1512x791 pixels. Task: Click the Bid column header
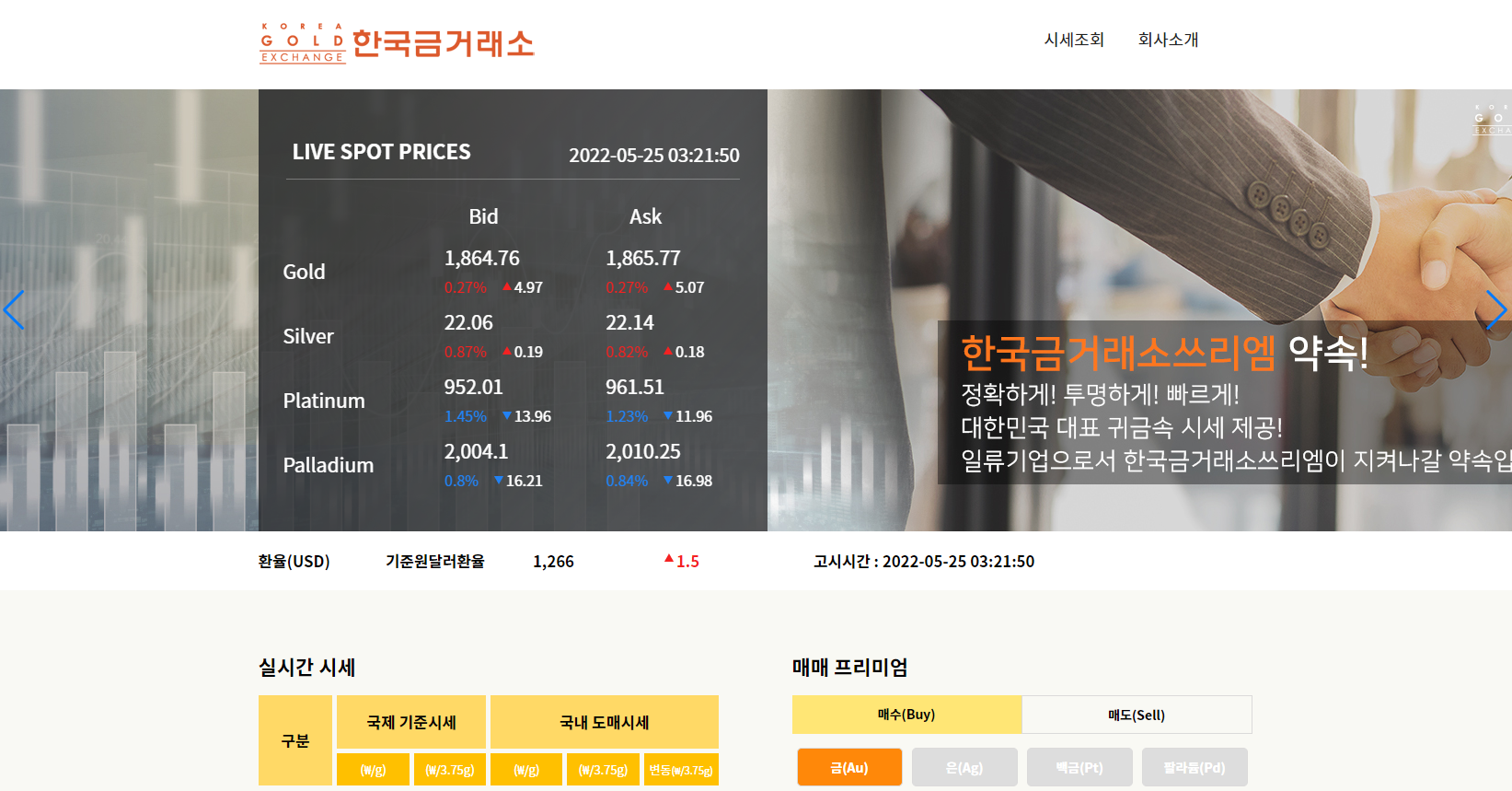(483, 216)
